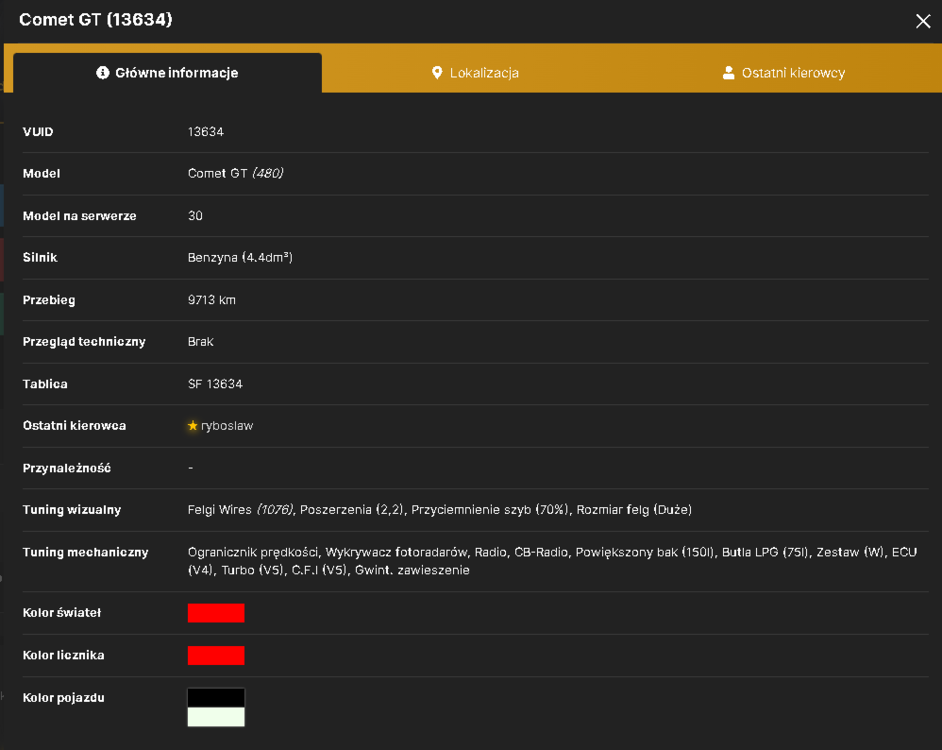
Task: Click the info icon on Główne informacje tab
Action: 103,73
